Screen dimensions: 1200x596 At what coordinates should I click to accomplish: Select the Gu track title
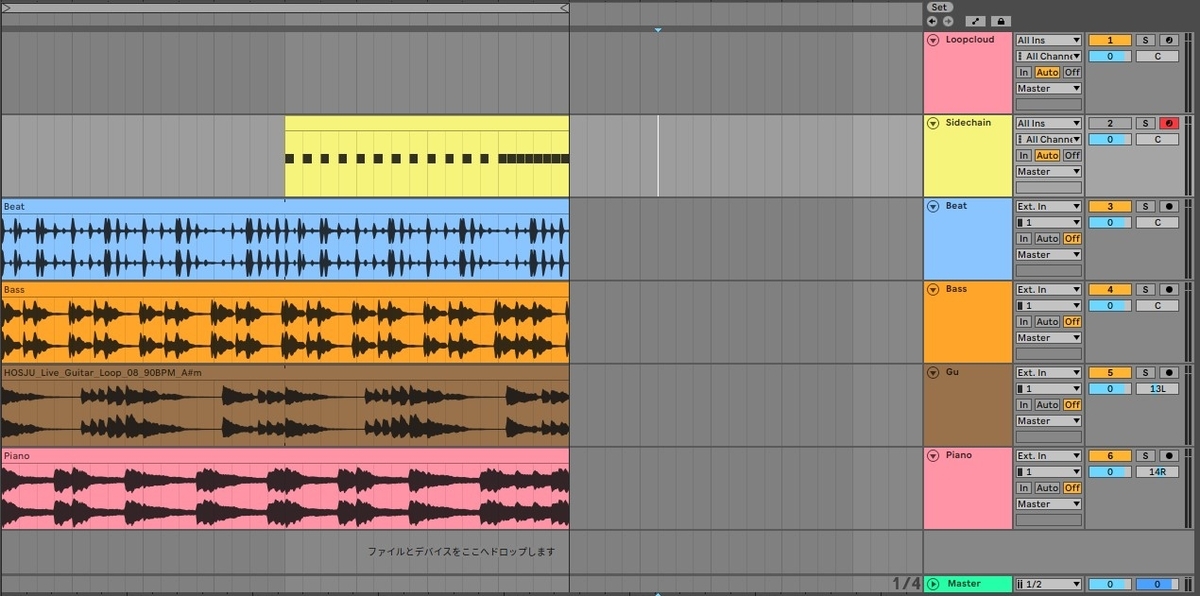click(x=952, y=372)
